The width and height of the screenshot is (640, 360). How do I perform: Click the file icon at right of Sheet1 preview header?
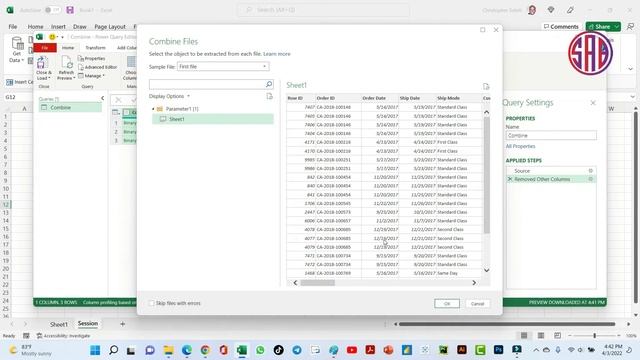click(486, 86)
